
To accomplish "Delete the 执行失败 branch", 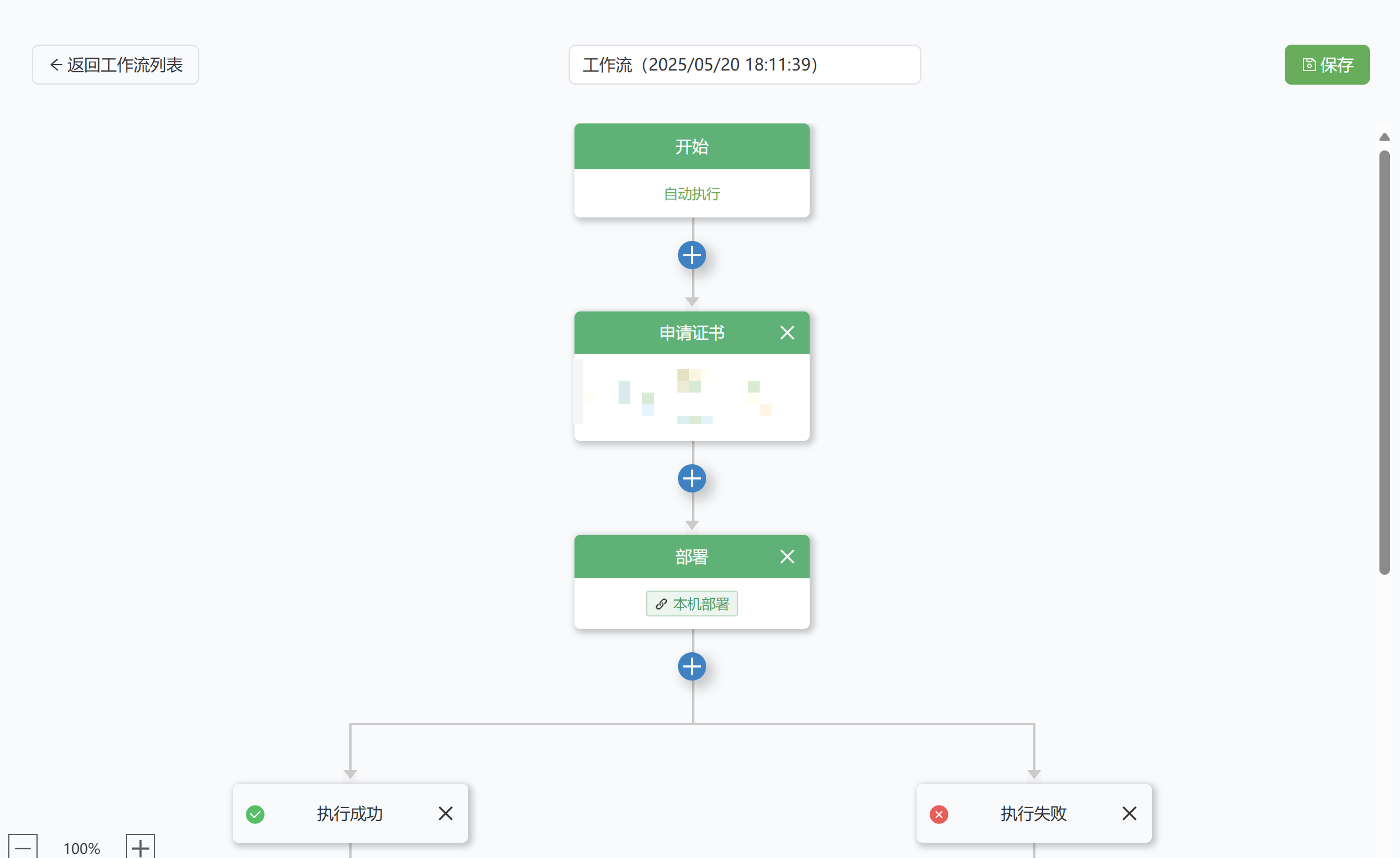I will click(1130, 813).
